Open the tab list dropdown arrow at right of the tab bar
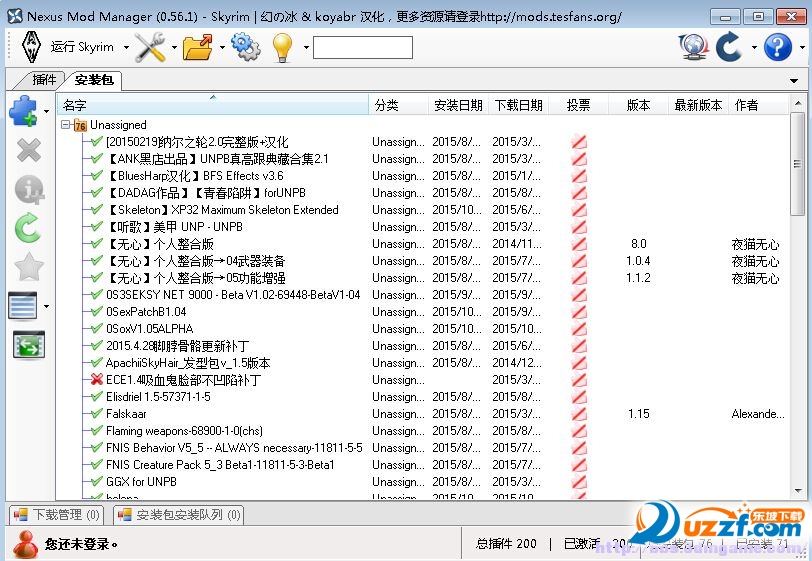 tap(794, 80)
